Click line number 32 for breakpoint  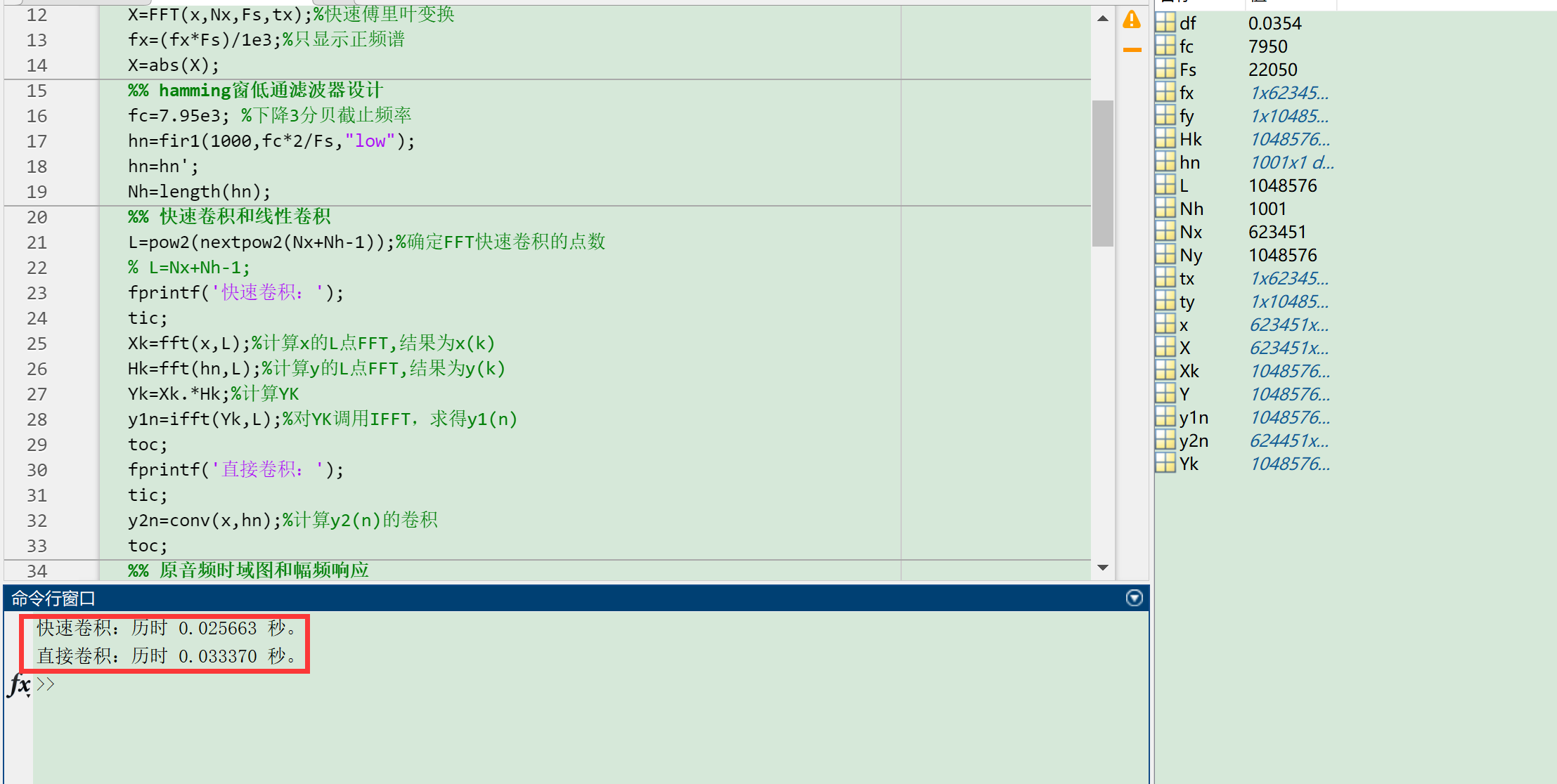click(x=37, y=521)
